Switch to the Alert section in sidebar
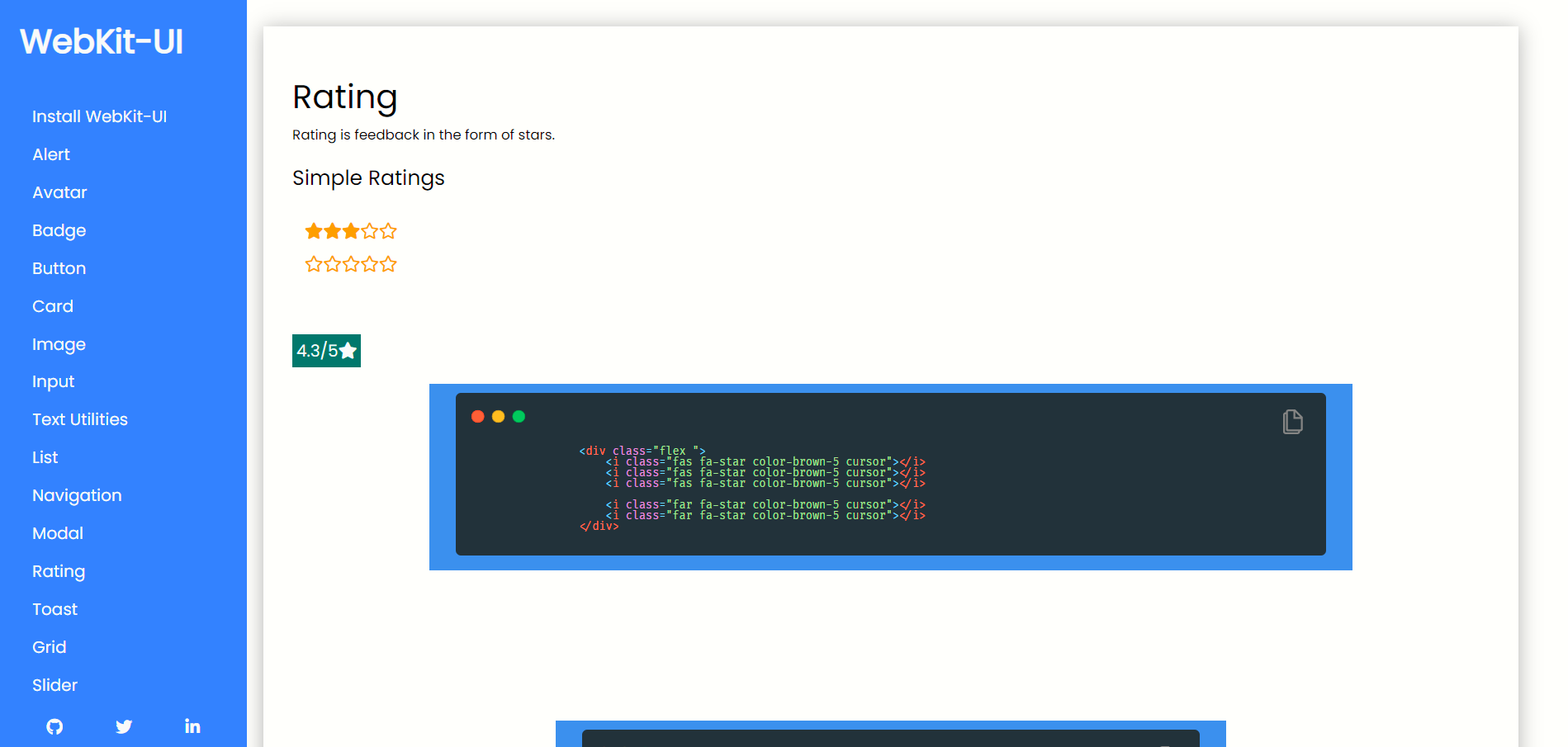Screen dimensions: 1568x747 click(x=50, y=154)
